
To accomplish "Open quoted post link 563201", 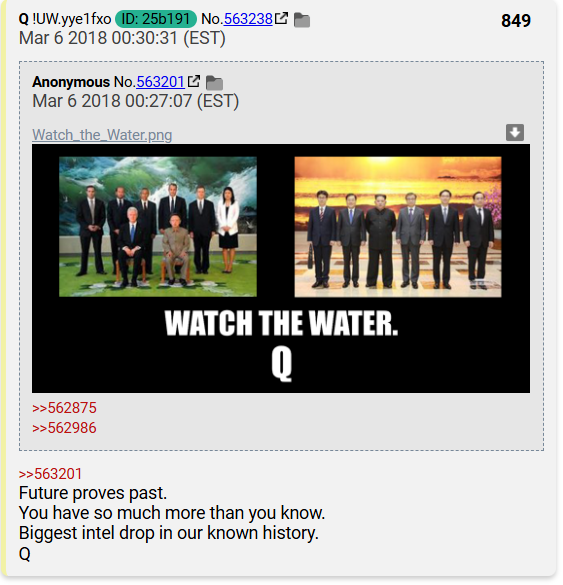I will pyautogui.click(x=160, y=82).
